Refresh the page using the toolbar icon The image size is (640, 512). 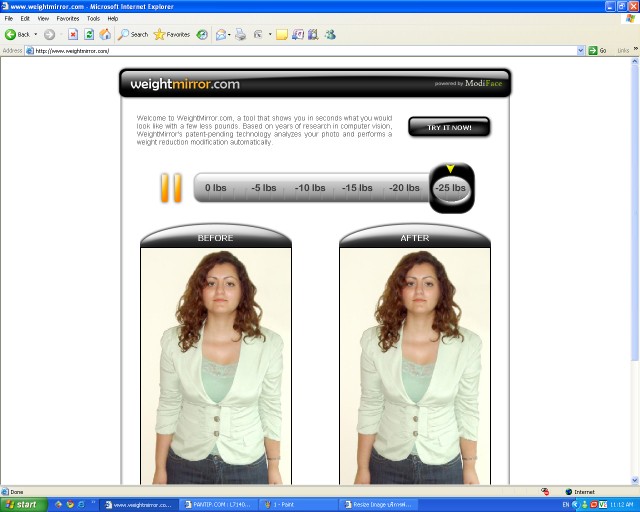89,35
